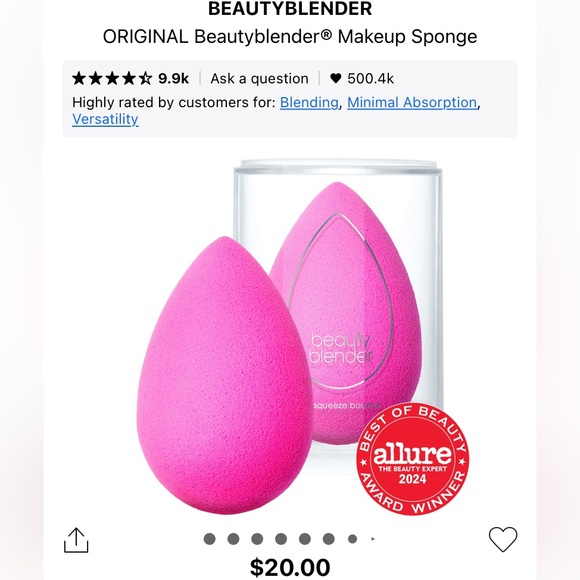Select the first carousel pagination dot
The height and width of the screenshot is (580, 580).
point(210,539)
